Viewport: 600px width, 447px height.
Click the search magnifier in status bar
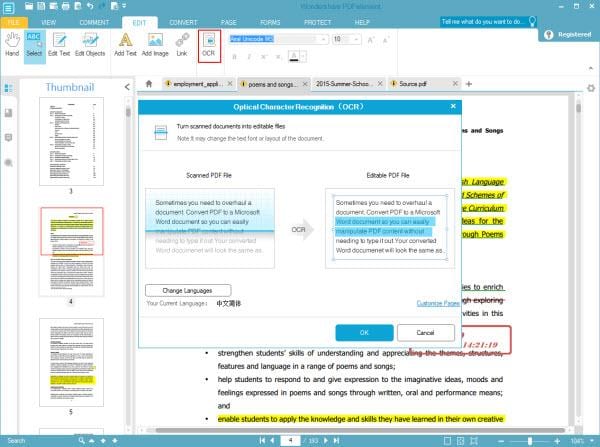point(82,440)
